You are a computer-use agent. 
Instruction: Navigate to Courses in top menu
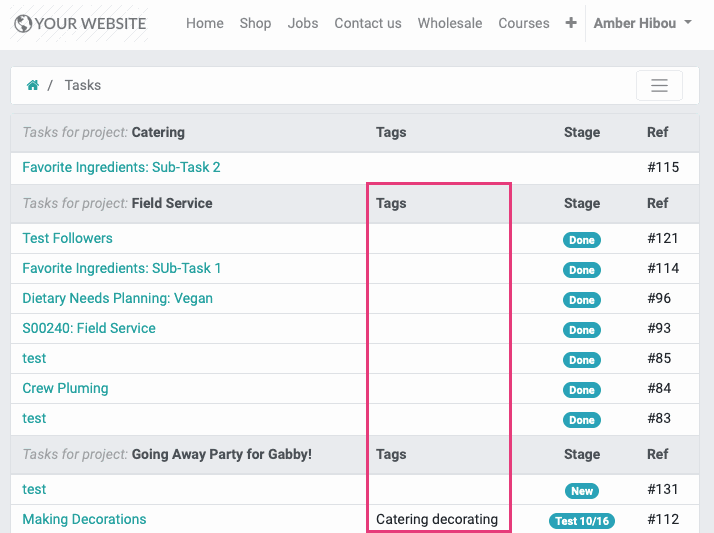point(524,23)
